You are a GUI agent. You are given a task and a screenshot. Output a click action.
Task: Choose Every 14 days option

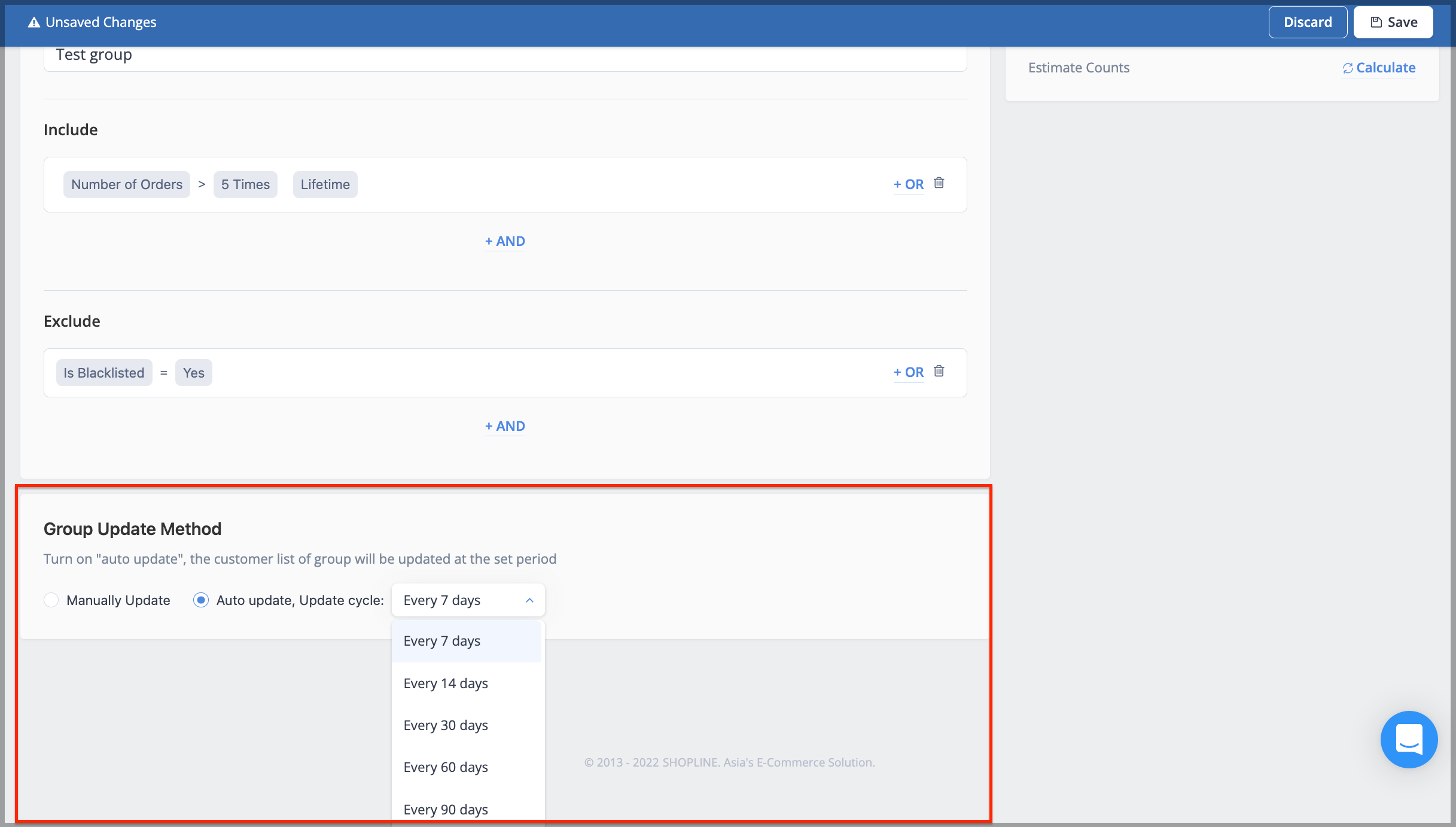point(446,683)
